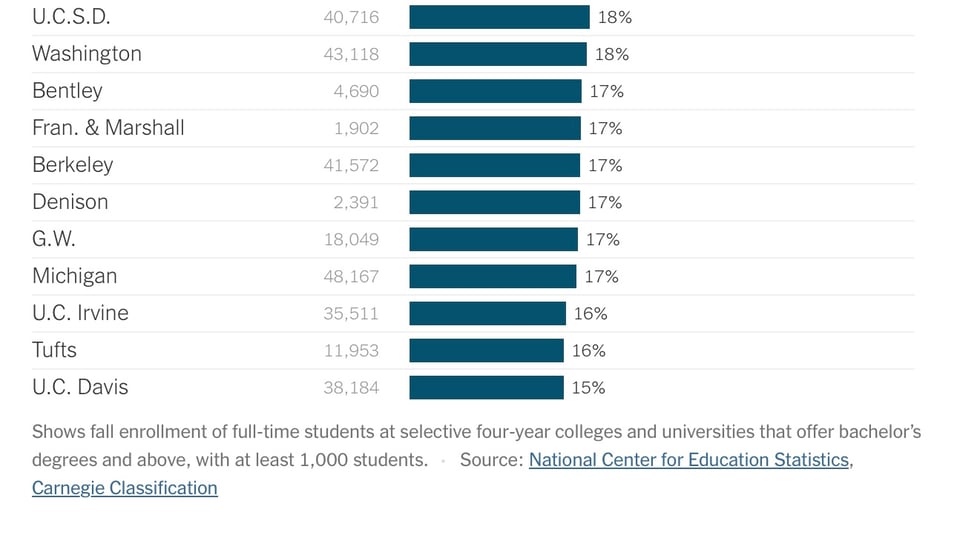Select the Bentley bar in the chart
Image resolution: width=960 pixels, height=535 pixels.
(x=495, y=91)
